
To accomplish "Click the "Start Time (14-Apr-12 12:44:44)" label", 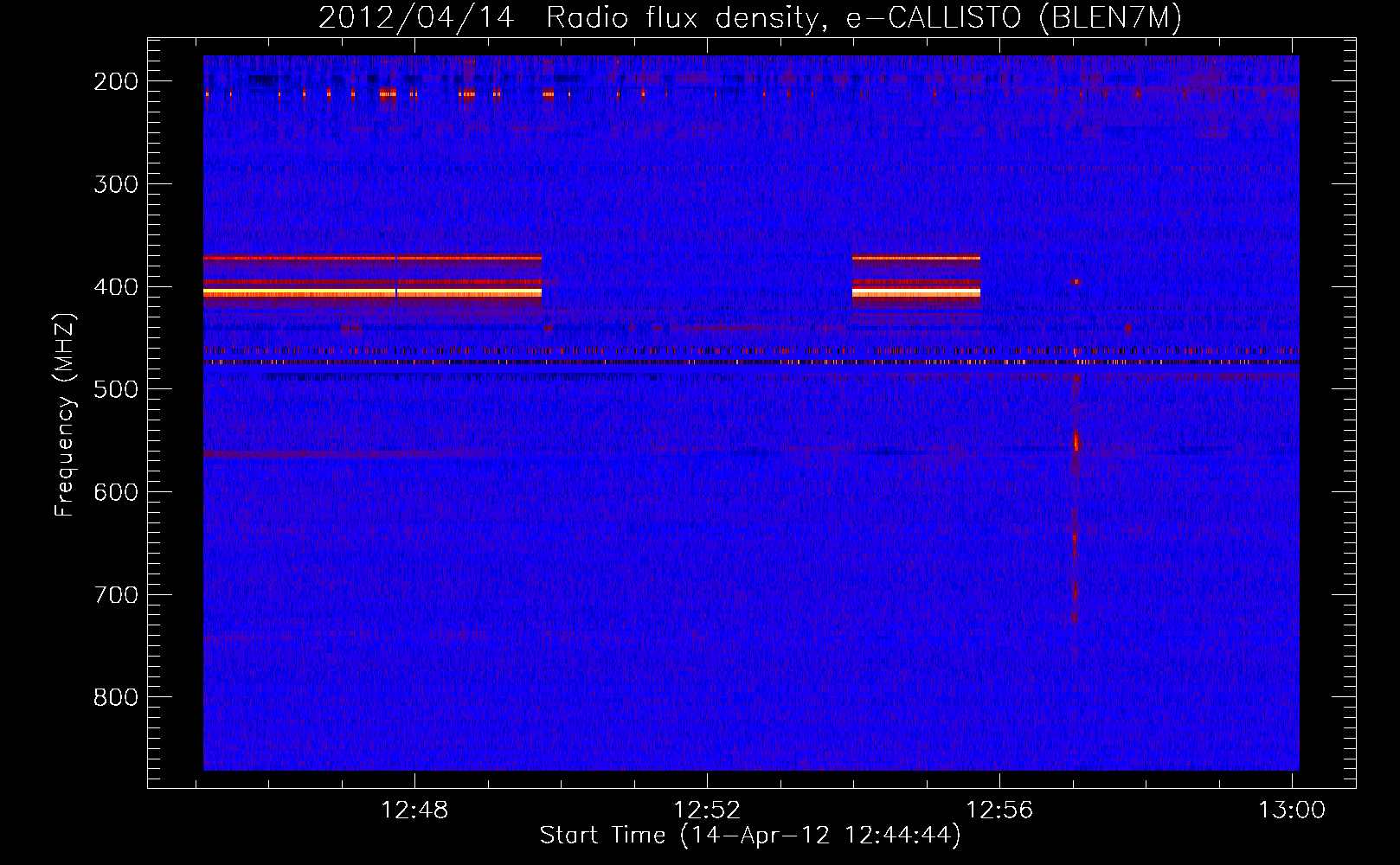I will coord(750,836).
